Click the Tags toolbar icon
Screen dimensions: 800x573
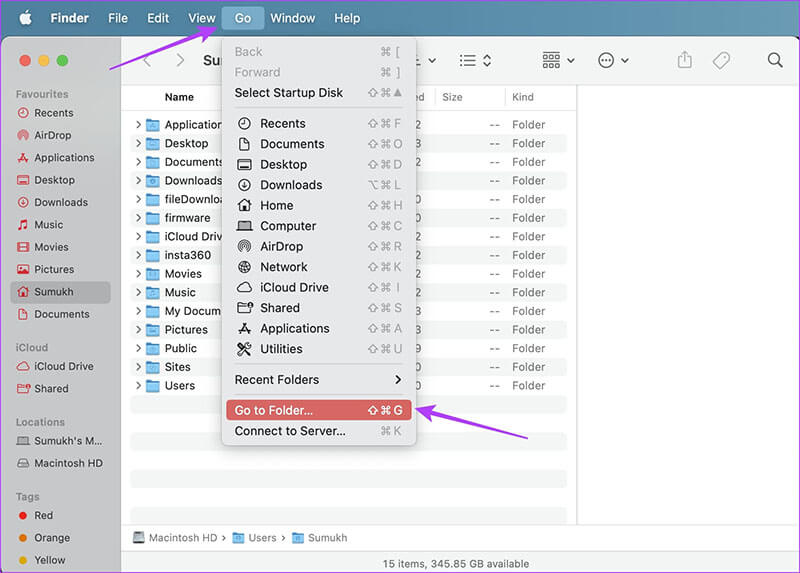721,61
